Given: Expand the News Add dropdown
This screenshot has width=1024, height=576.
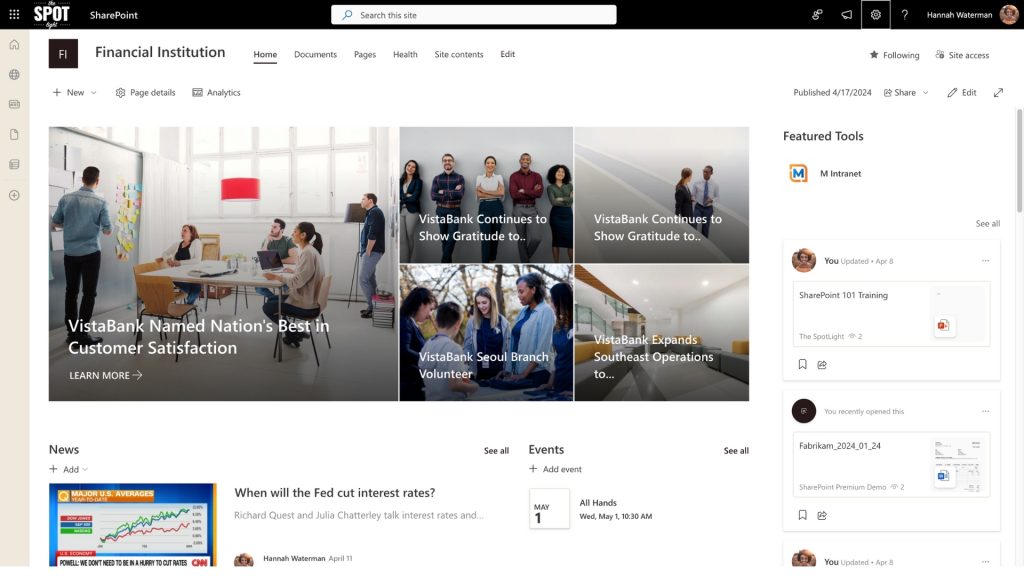Looking at the screenshot, I should click(x=69, y=469).
